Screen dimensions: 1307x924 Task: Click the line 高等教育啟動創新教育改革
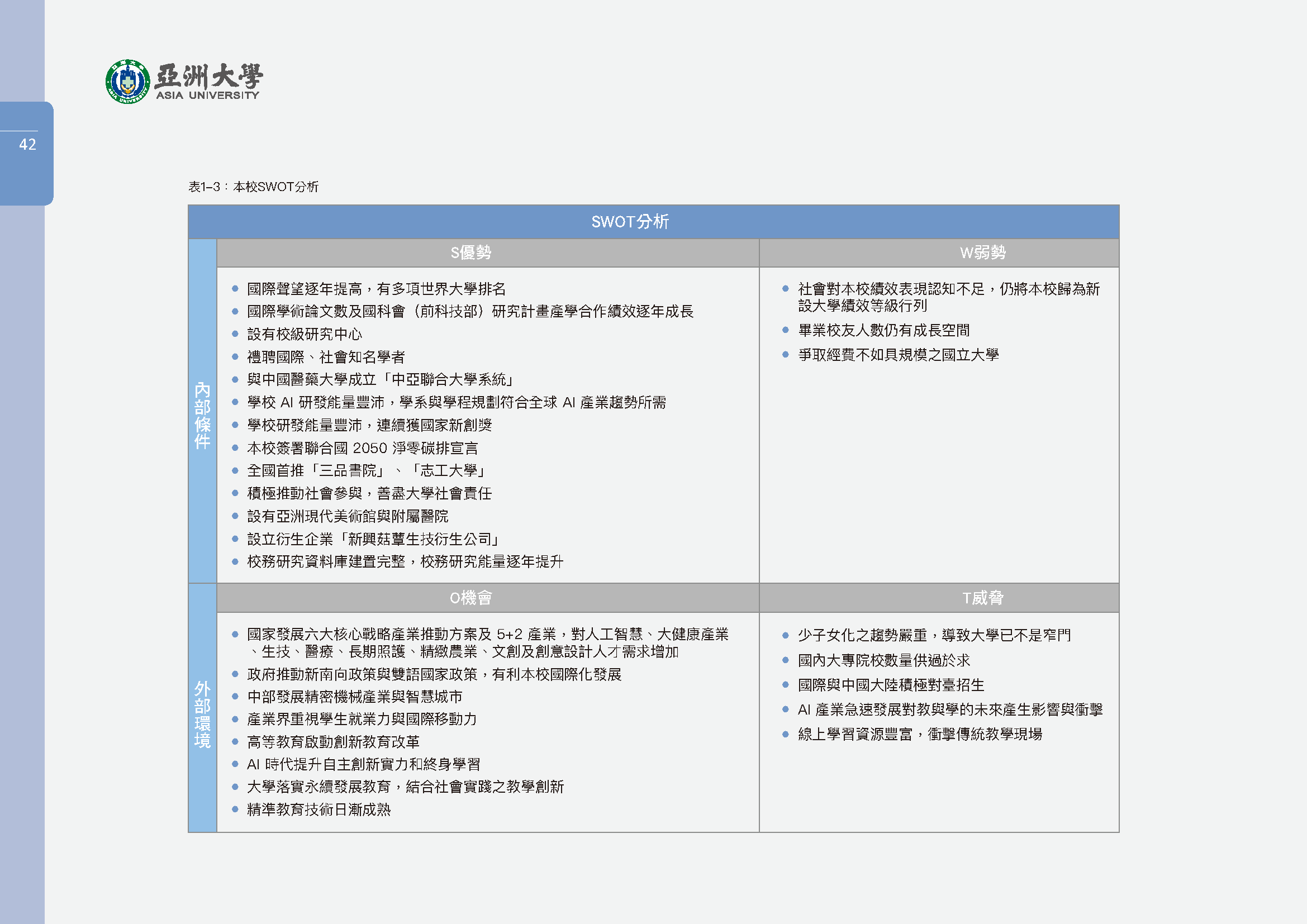pyautogui.click(x=334, y=742)
